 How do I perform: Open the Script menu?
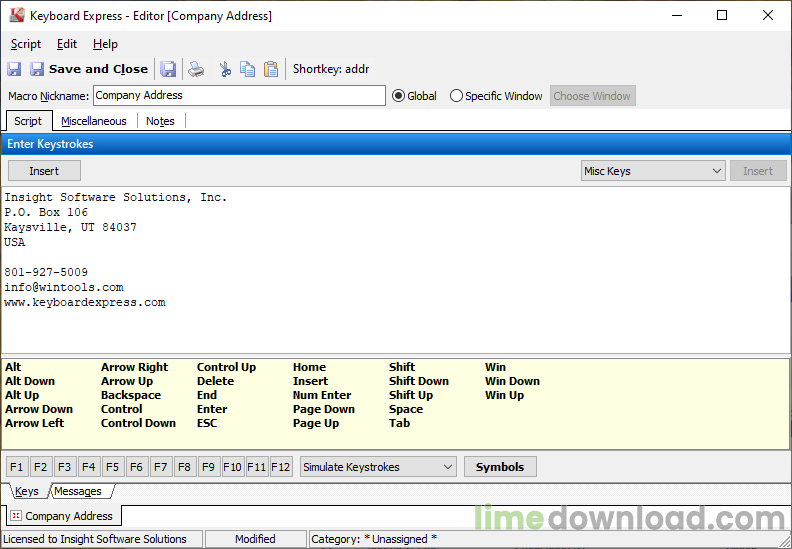[x=26, y=44]
